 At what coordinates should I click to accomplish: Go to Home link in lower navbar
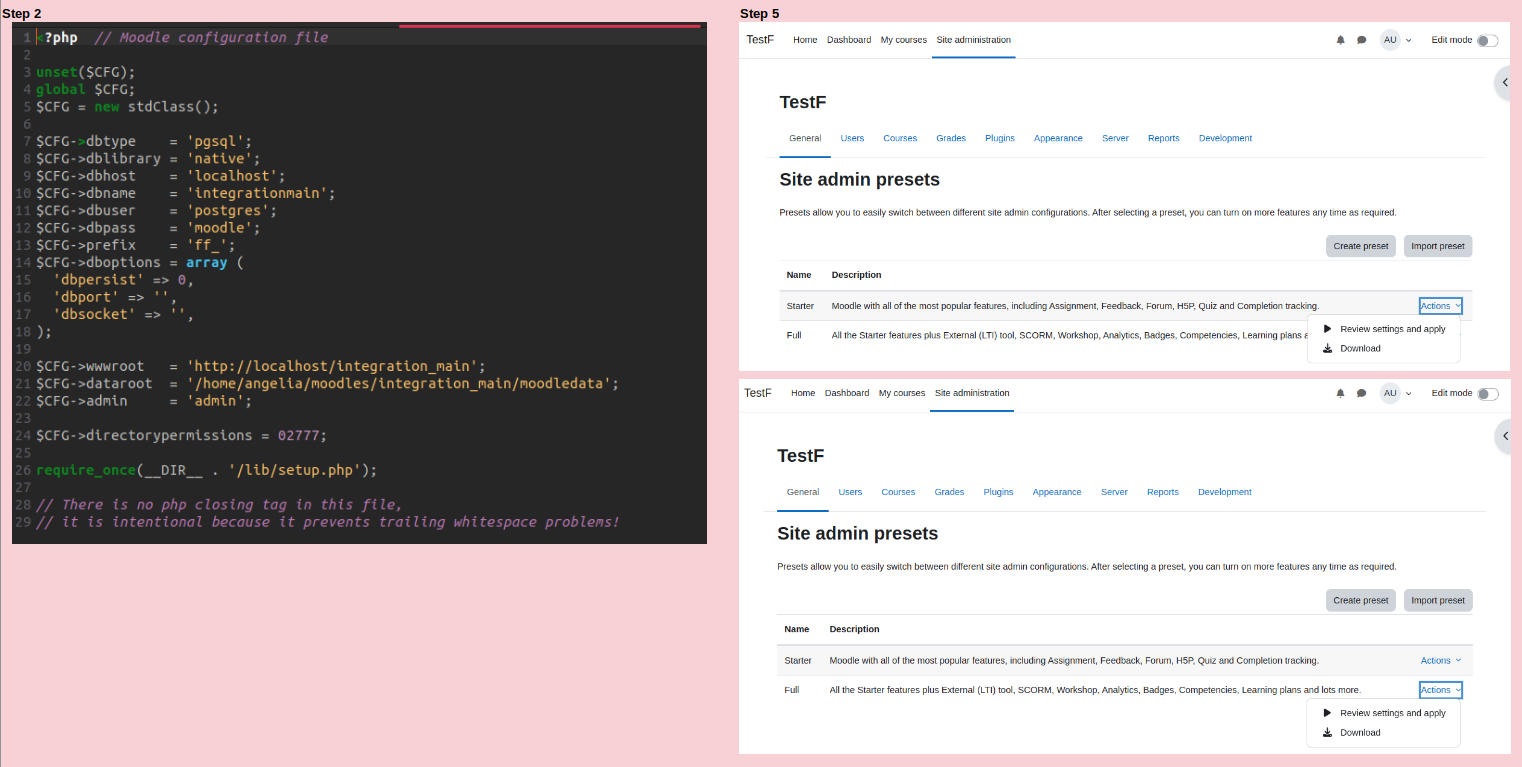(x=803, y=393)
